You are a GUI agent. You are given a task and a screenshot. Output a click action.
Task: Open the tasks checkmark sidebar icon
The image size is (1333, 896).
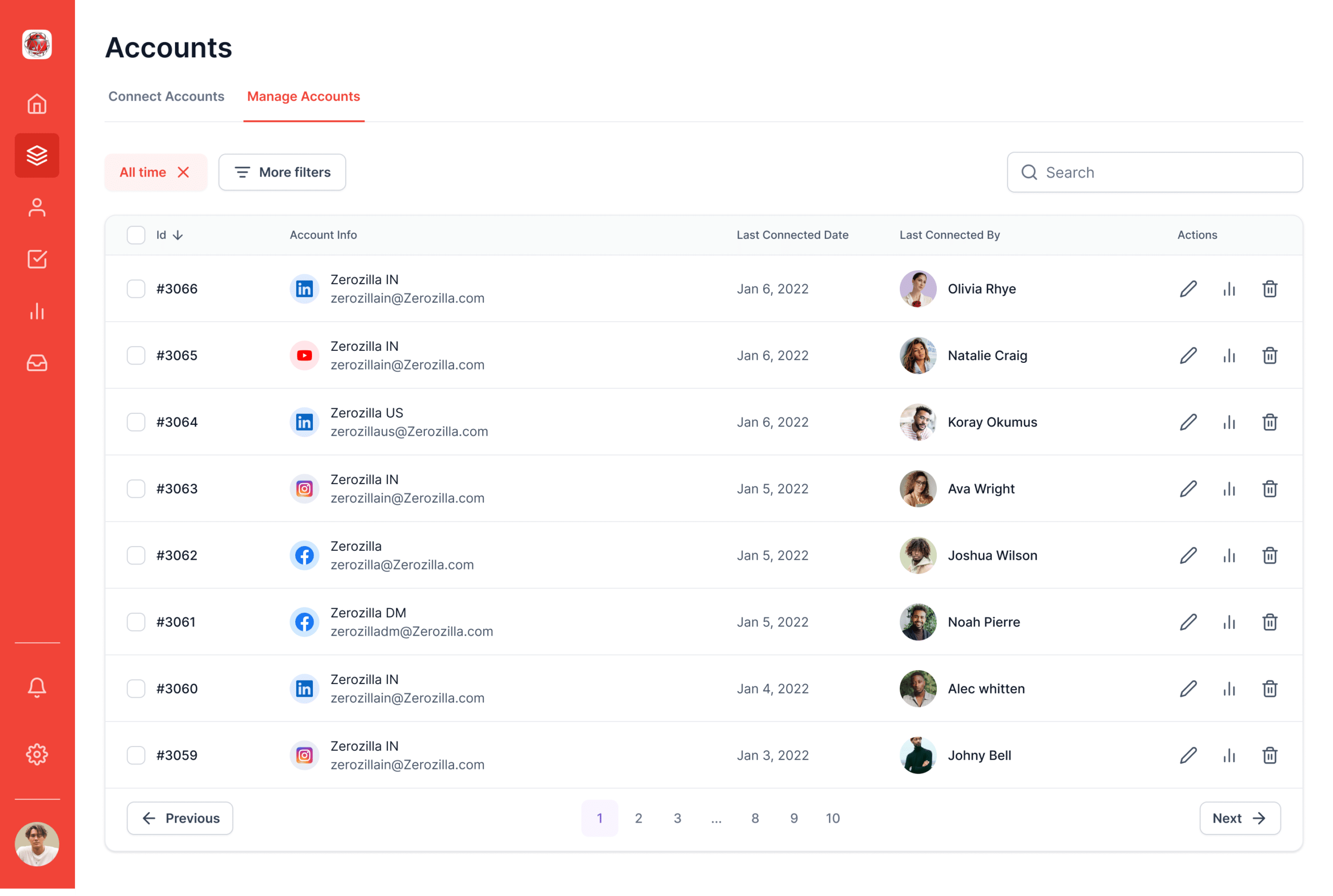tap(37, 259)
